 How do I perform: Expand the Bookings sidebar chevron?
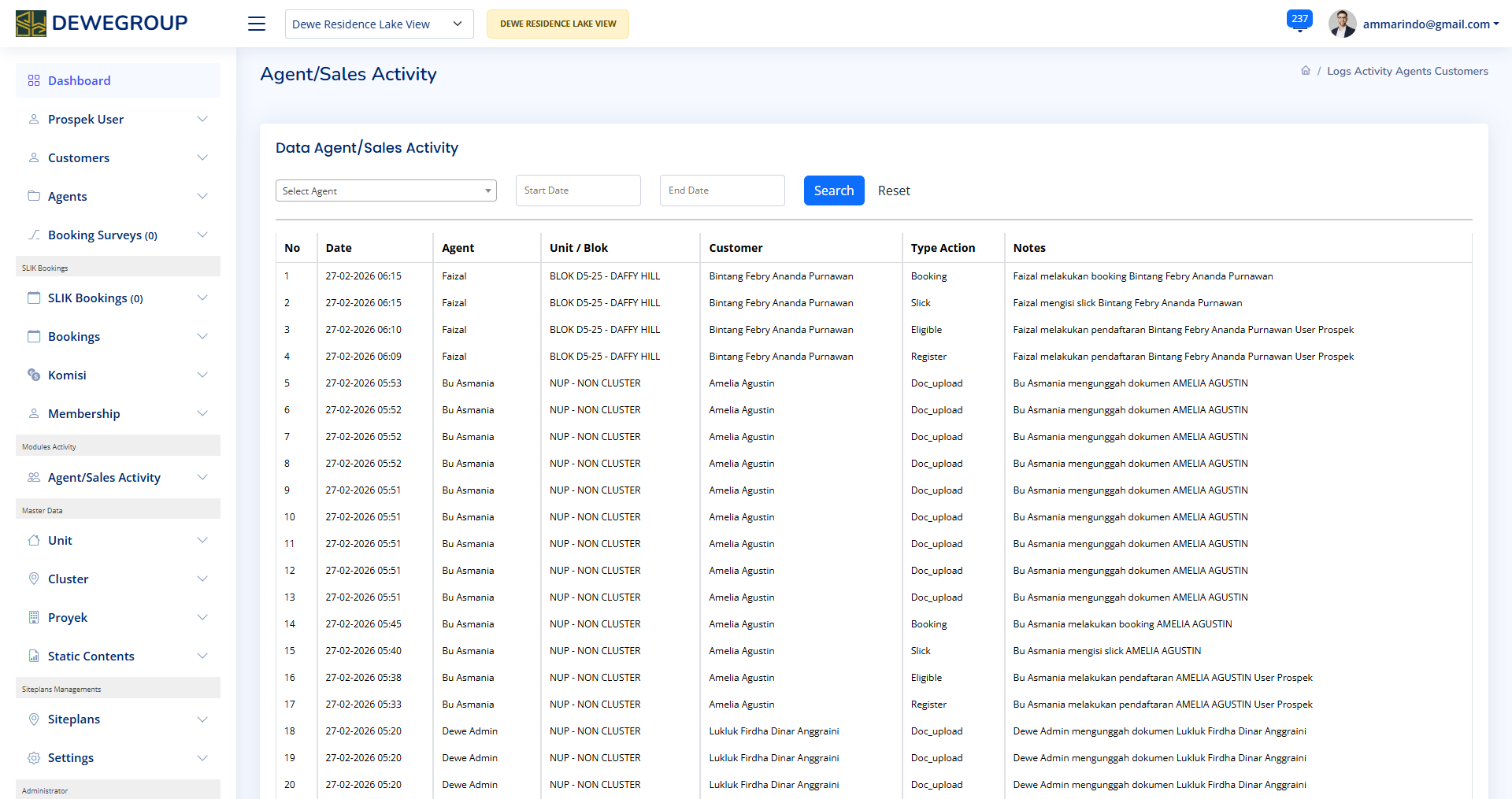(x=202, y=336)
